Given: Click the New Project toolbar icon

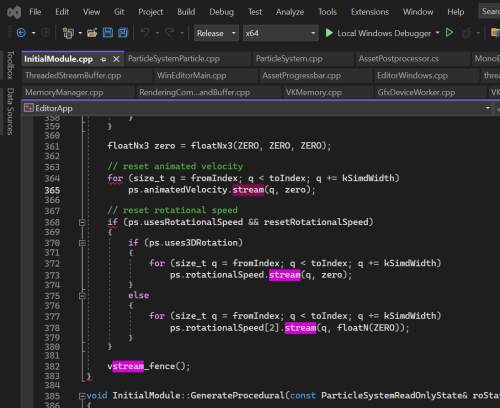Looking at the screenshot, I should pyautogui.click(x=68, y=33).
